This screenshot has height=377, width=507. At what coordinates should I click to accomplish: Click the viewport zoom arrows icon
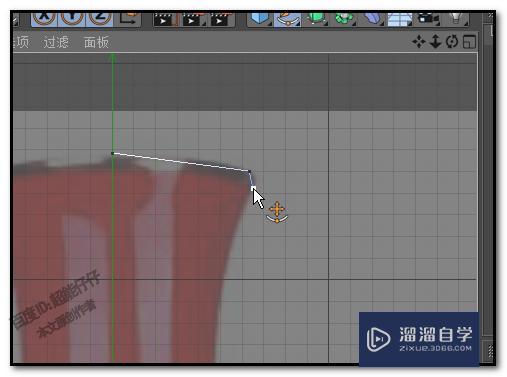435,42
